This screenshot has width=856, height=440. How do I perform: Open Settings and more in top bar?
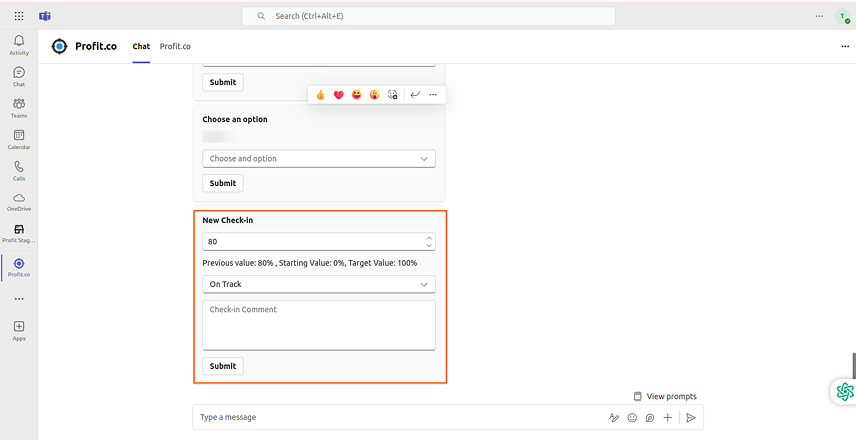point(819,16)
